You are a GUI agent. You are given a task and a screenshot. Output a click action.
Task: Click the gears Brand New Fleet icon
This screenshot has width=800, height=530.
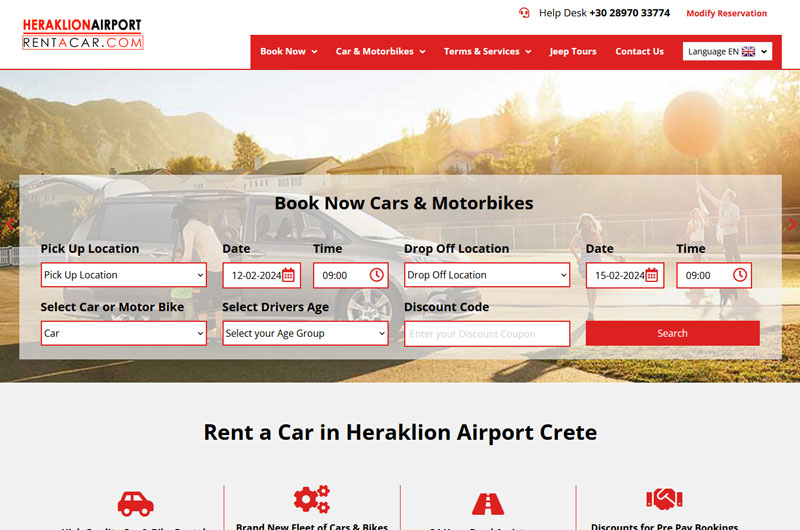(312, 499)
